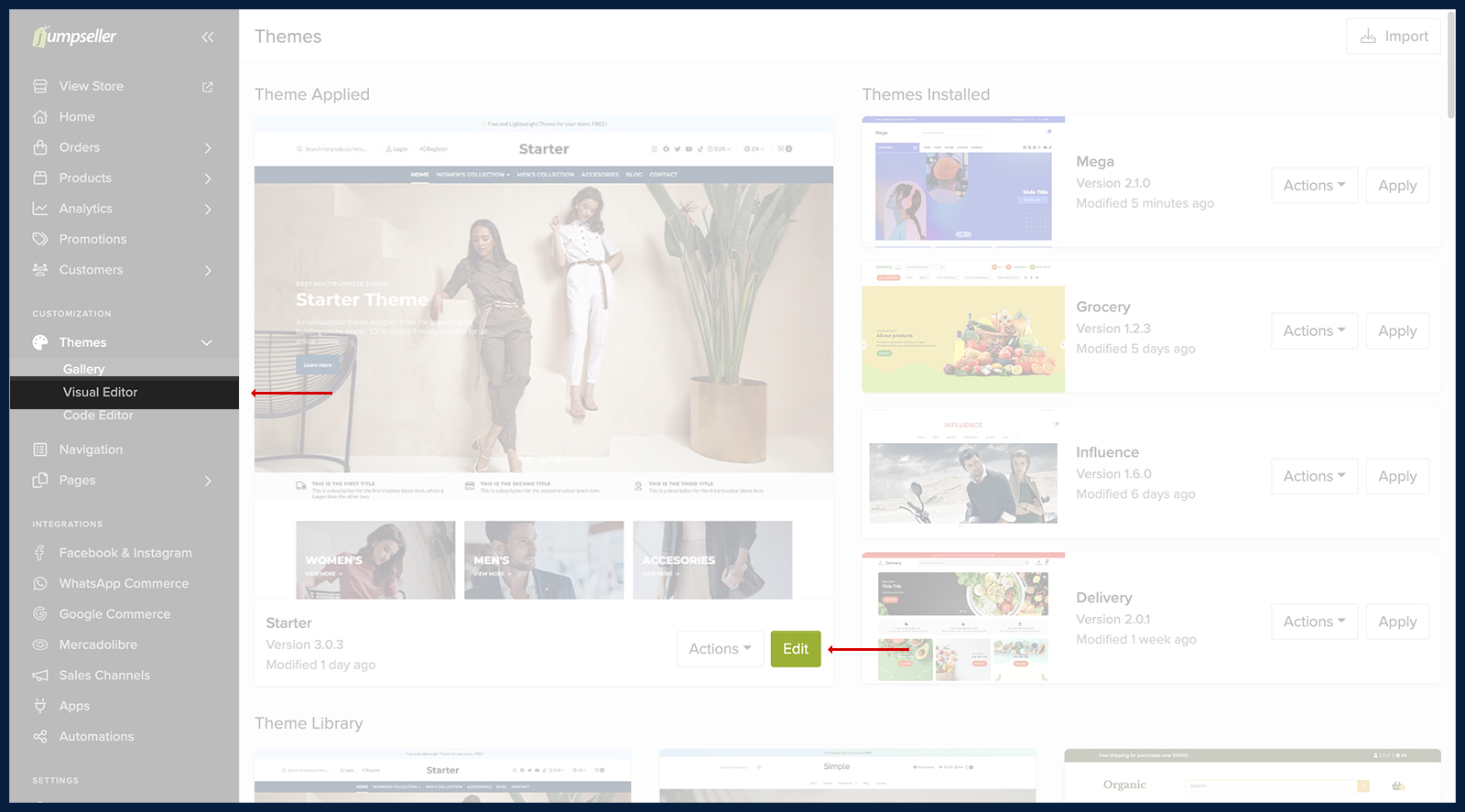Viewport: 1465px width, 812px height.
Task: Collapse the sidebar with the double-chevron icon
Action: [208, 37]
